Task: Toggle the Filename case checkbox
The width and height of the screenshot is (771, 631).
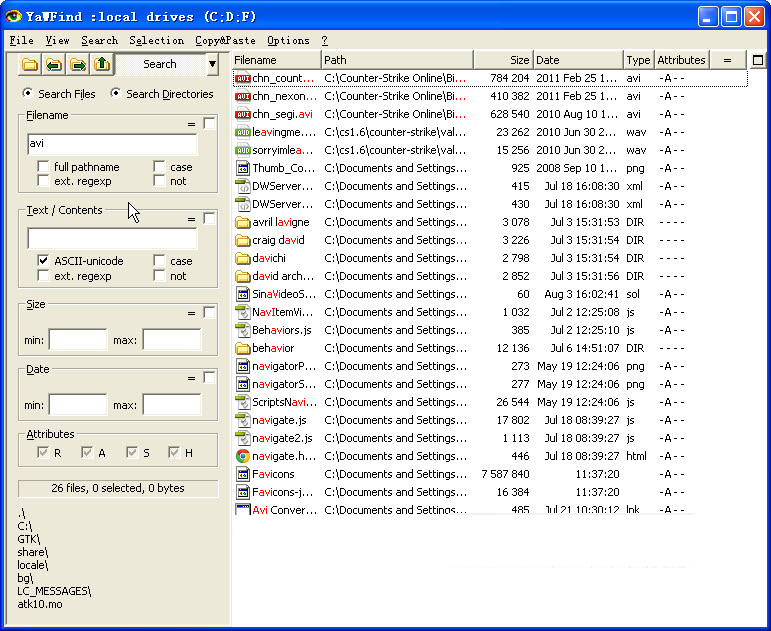Action: click(x=159, y=167)
